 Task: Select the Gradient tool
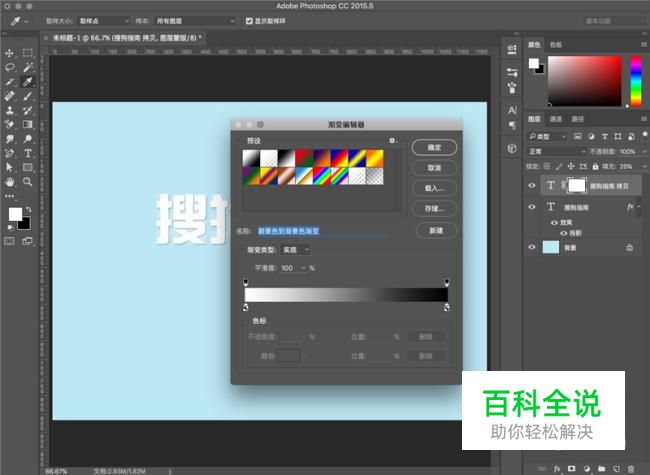[x=28, y=124]
